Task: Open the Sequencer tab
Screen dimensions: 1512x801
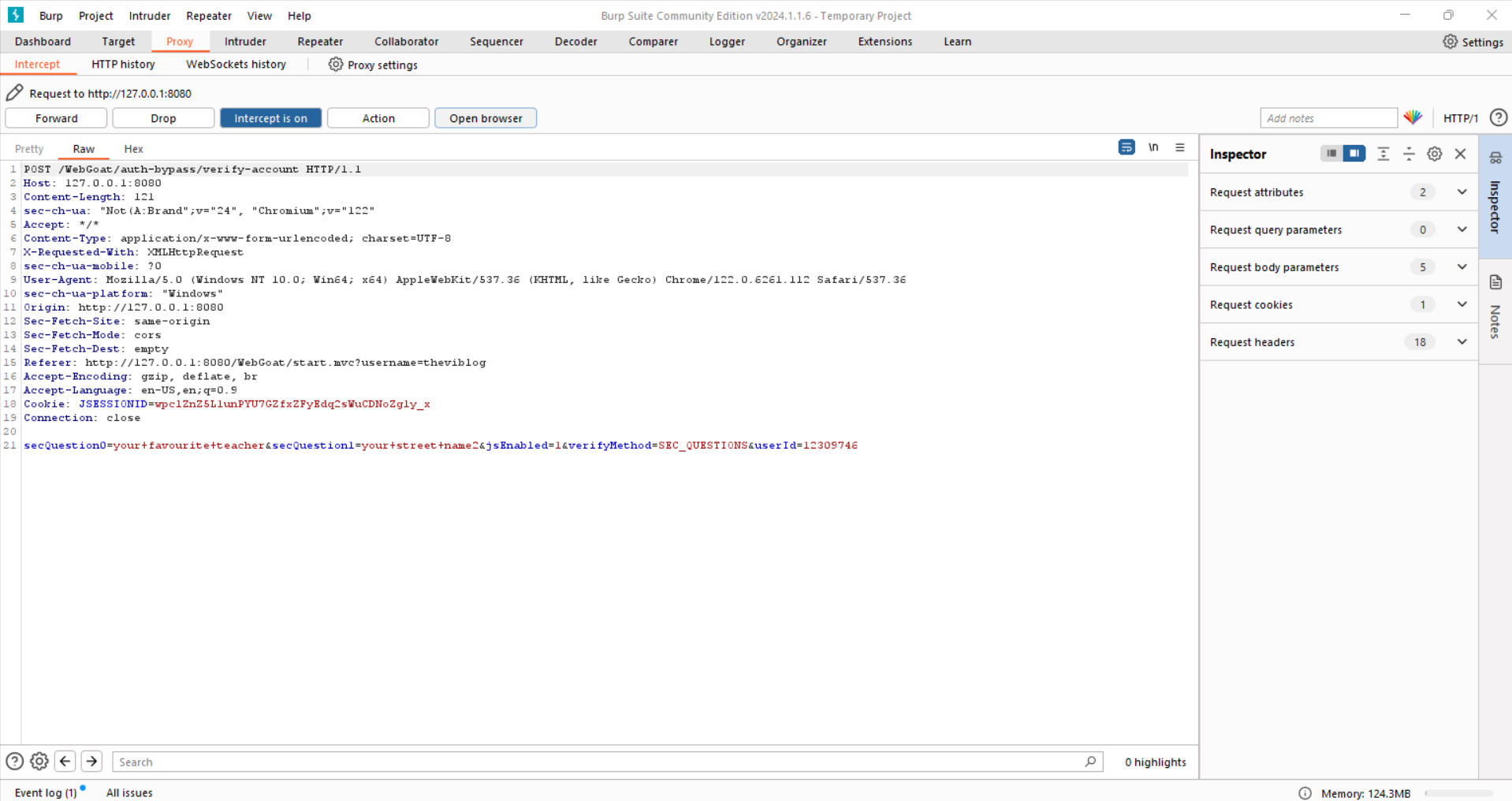Action: tap(496, 42)
